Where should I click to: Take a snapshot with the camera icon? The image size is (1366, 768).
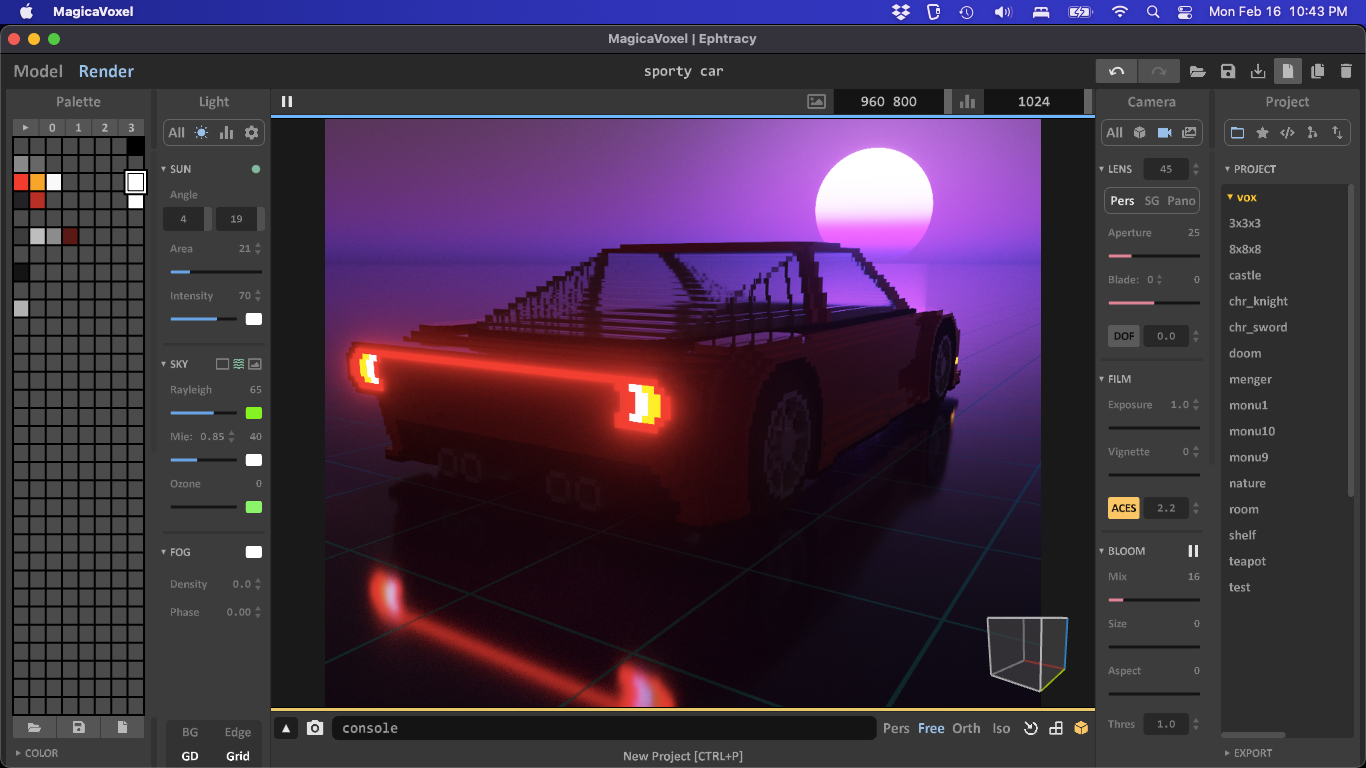[x=315, y=728]
